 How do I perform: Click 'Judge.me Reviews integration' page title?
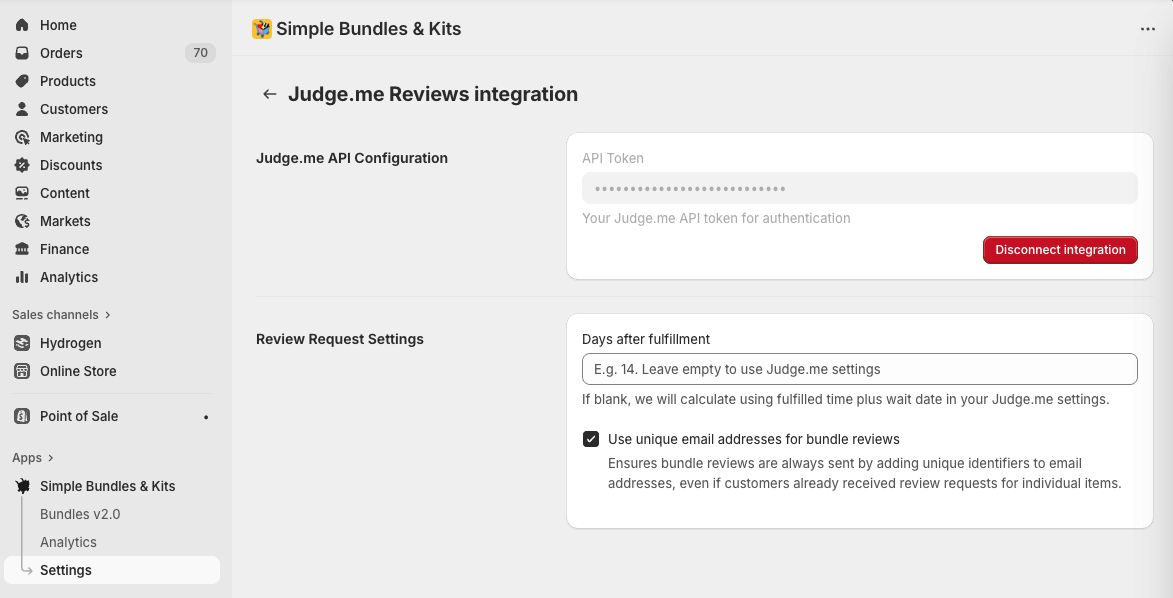click(x=432, y=94)
